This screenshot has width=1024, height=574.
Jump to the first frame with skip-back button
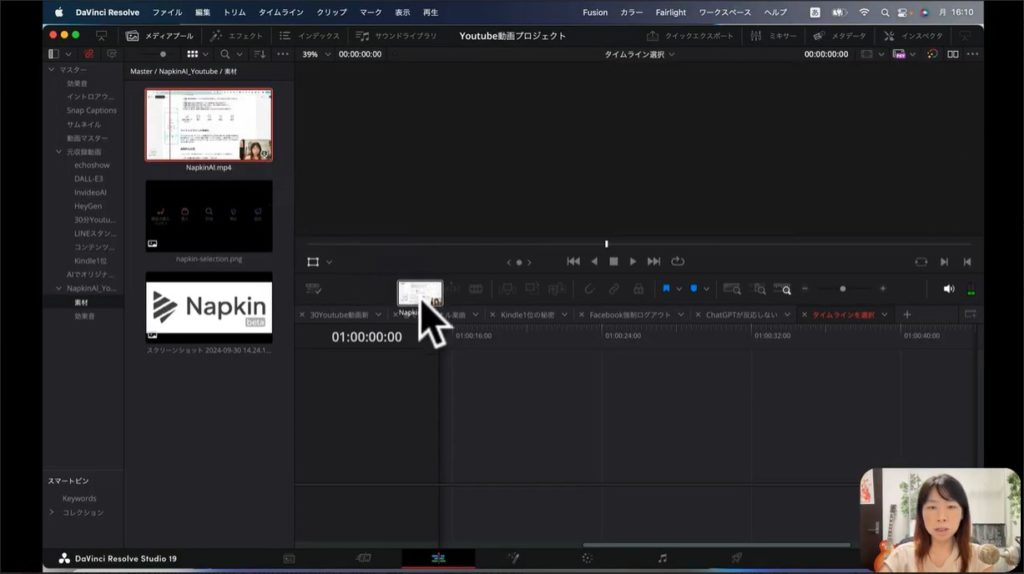pyautogui.click(x=573, y=262)
